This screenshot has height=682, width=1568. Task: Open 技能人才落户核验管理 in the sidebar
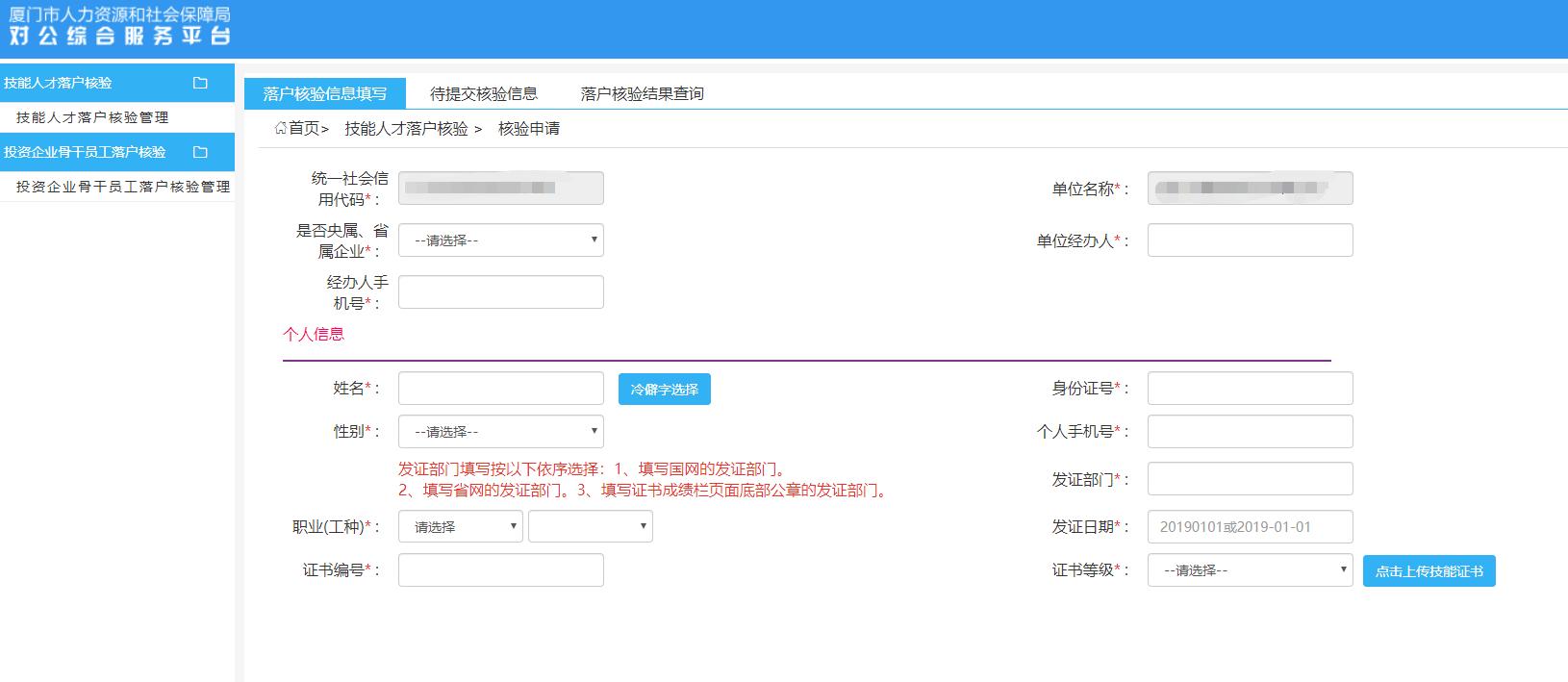tap(117, 117)
